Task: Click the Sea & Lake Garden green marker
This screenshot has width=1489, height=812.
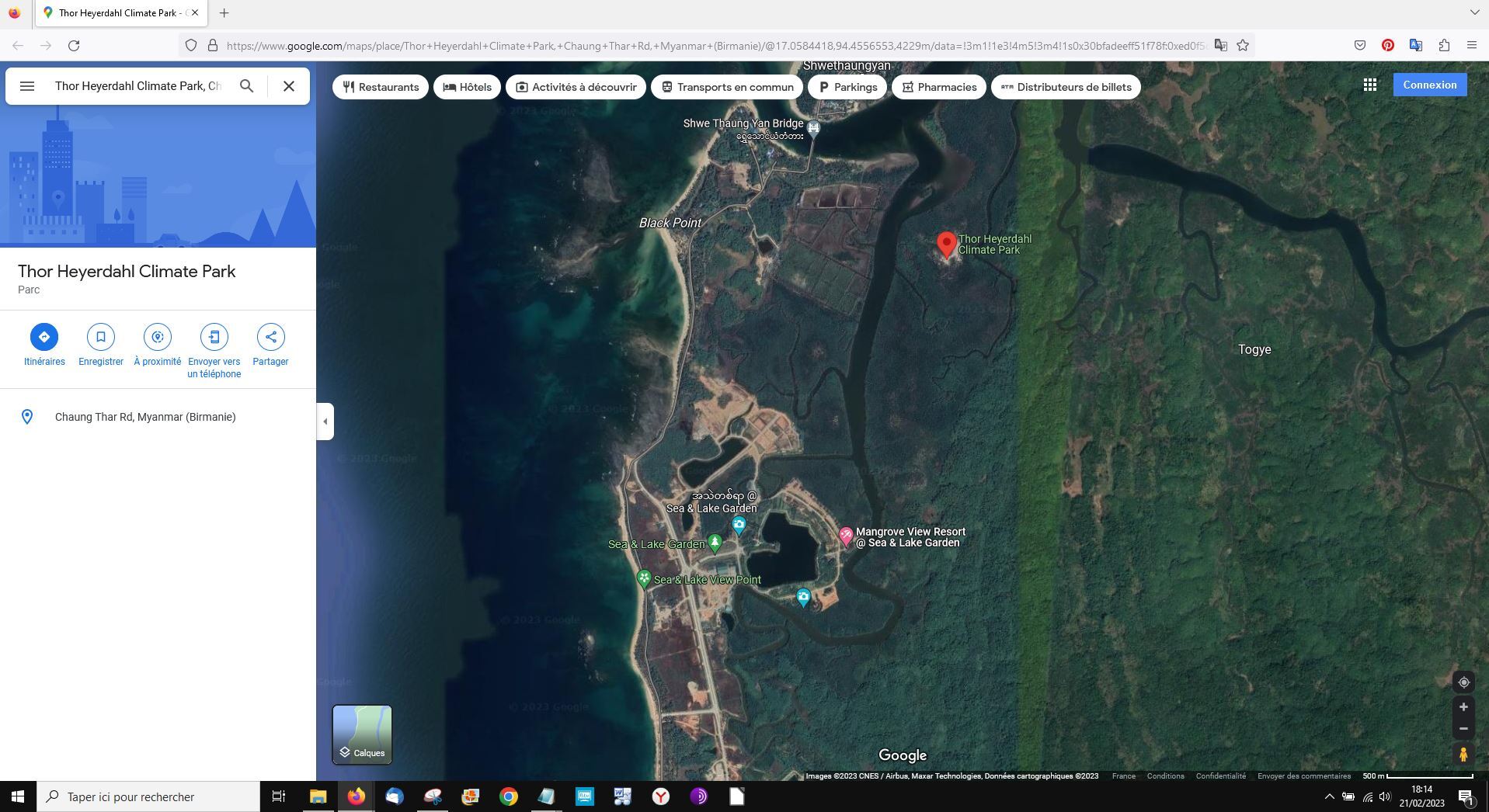Action: 715,543
